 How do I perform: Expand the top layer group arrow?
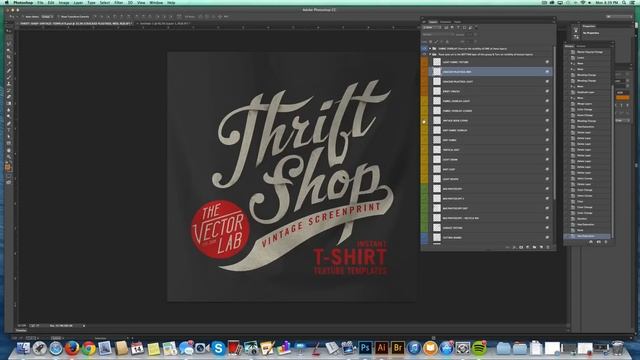tap(430, 49)
